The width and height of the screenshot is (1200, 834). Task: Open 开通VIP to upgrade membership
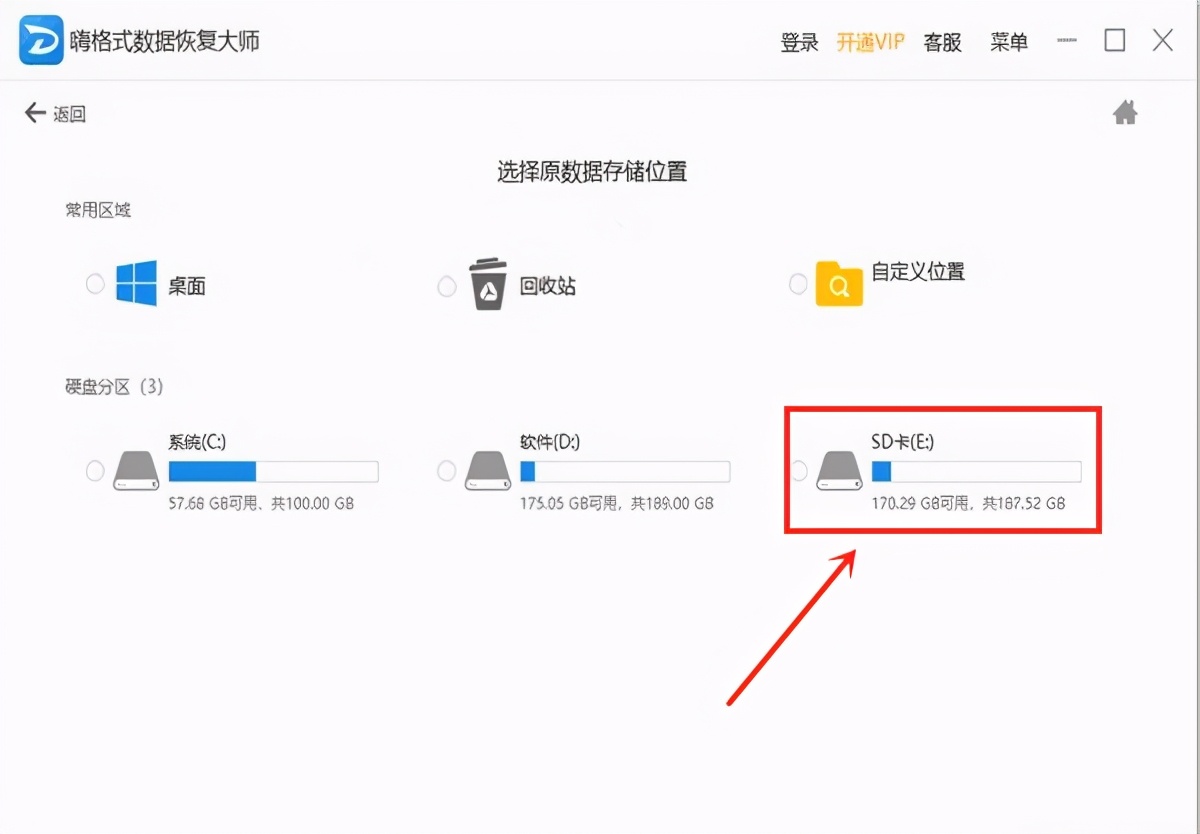pyautogui.click(x=870, y=43)
